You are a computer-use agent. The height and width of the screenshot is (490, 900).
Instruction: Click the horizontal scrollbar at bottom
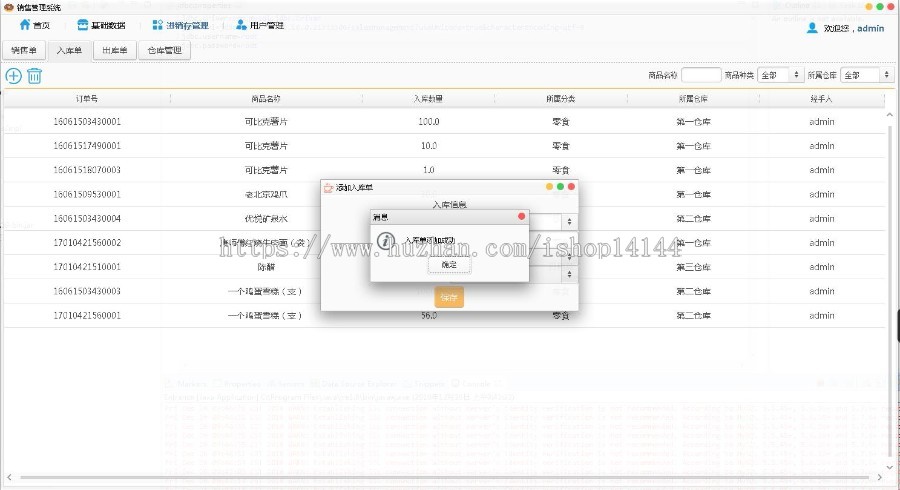click(445, 477)
